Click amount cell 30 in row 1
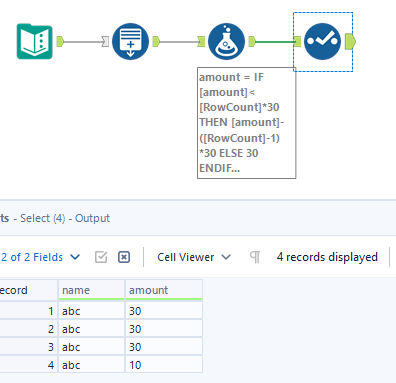This screenshot has height=383, width=396. pos(164,311)
